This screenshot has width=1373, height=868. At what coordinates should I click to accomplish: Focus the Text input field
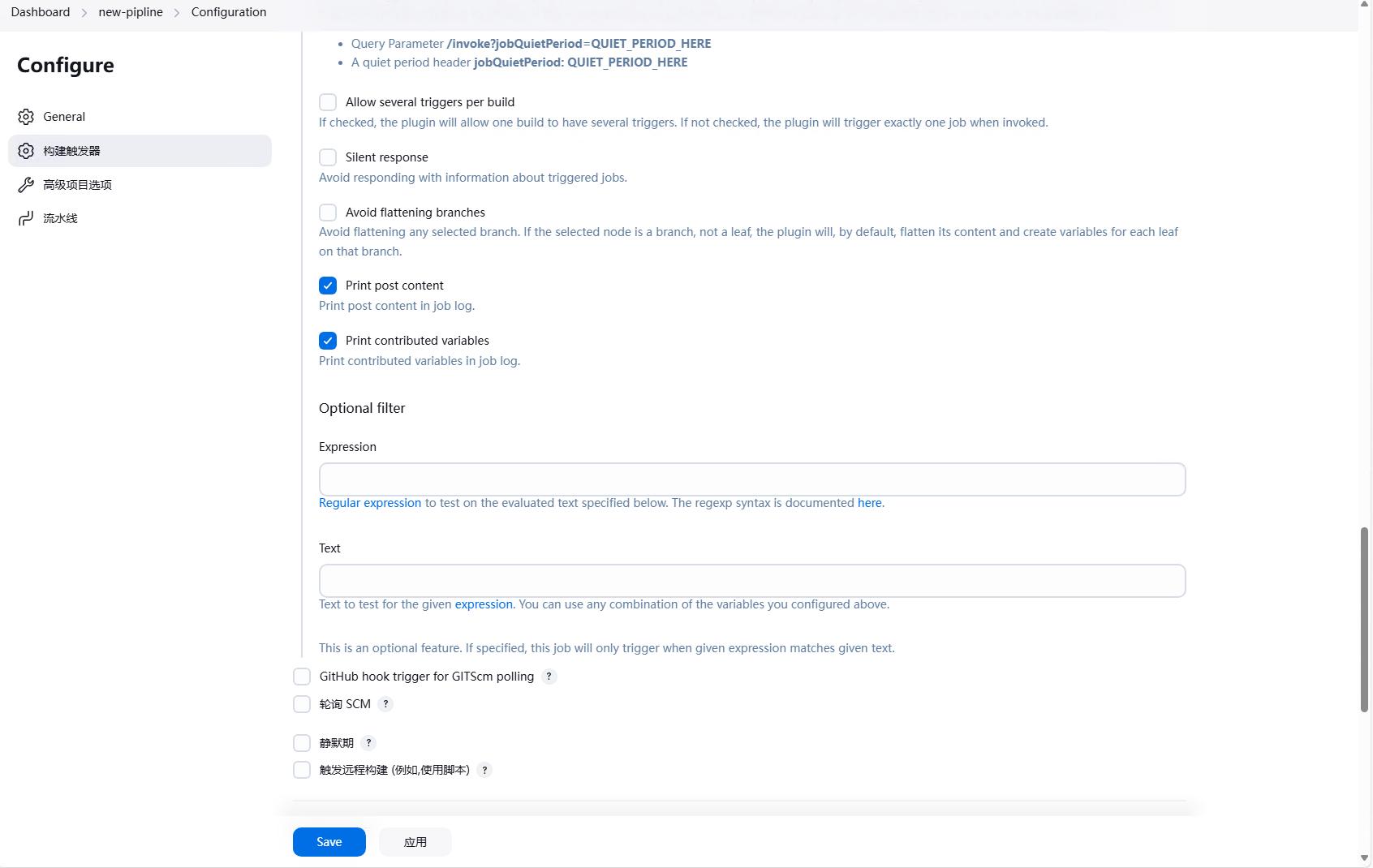pyautogui.click(x=752, y=581)
